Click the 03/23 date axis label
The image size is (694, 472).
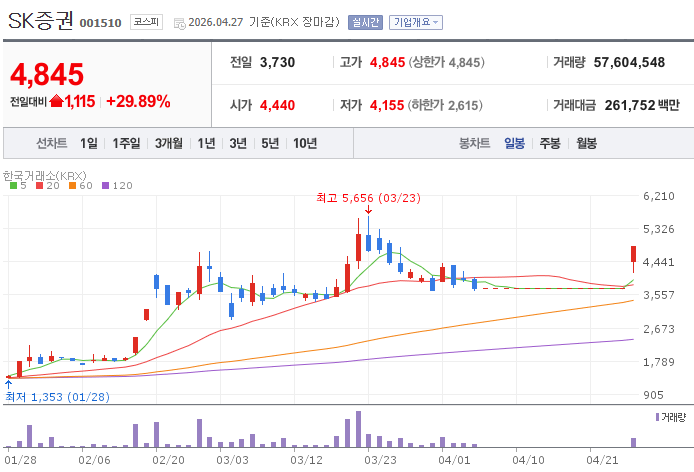380,460
